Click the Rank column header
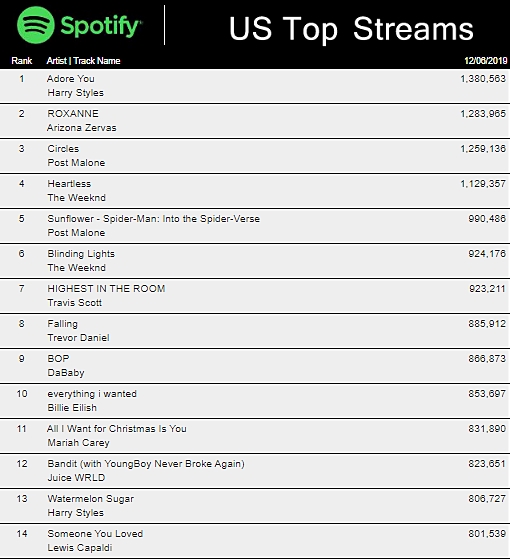 22,61
